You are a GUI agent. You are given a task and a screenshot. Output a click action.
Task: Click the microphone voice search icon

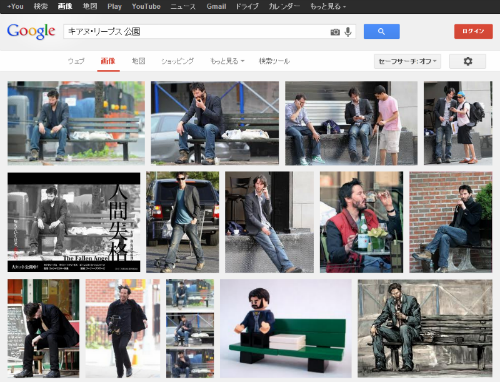tap(348, 32)
